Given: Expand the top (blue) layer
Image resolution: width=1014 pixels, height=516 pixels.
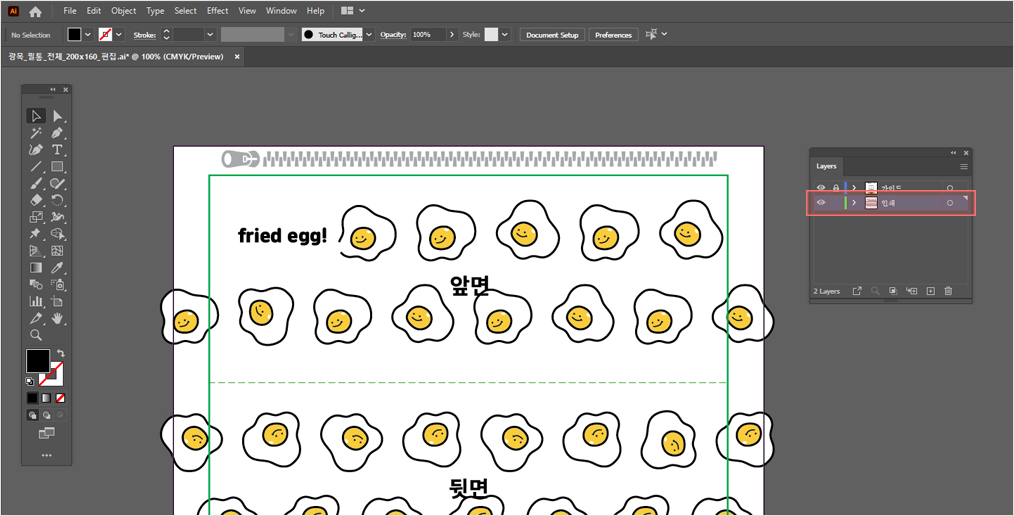Looking at the screenshot, I should coord(854,188).
